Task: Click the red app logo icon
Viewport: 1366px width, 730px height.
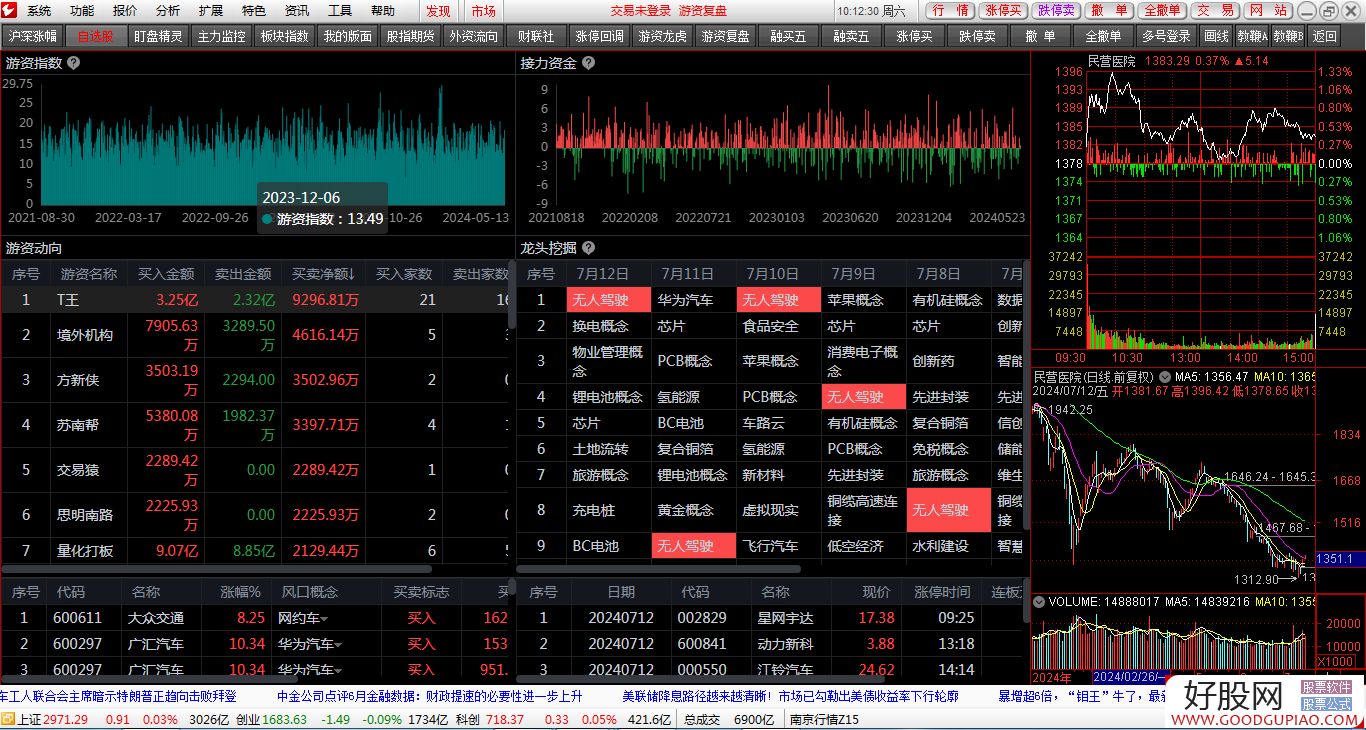Action: pyautogui.click(x=9, y=10)
